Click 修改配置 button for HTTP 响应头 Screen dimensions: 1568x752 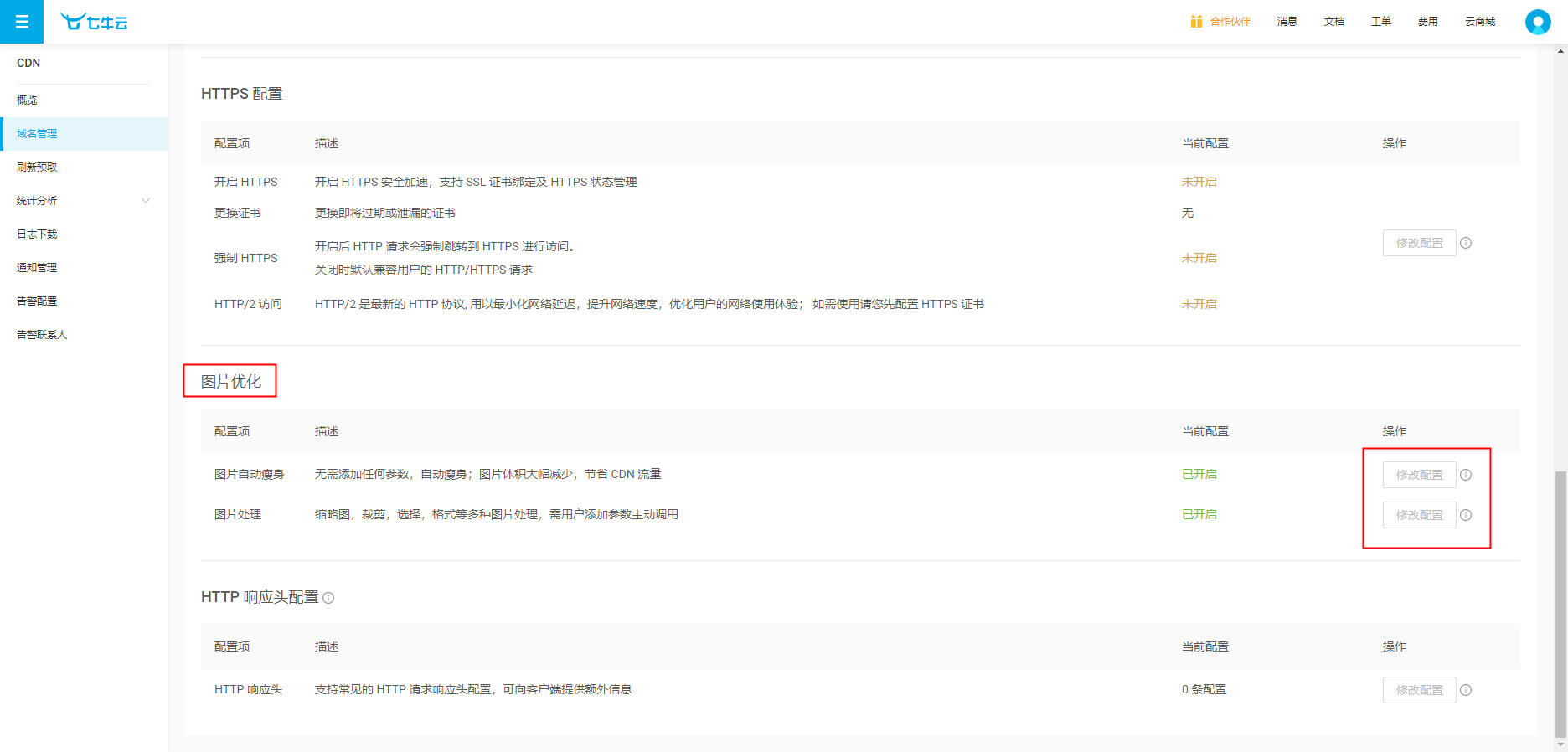(1419, 690)
